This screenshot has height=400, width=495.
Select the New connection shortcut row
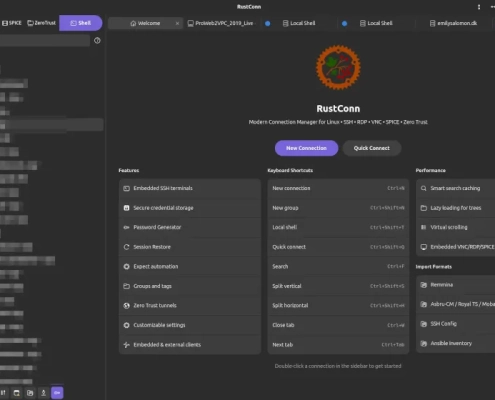tap(338, 188)
